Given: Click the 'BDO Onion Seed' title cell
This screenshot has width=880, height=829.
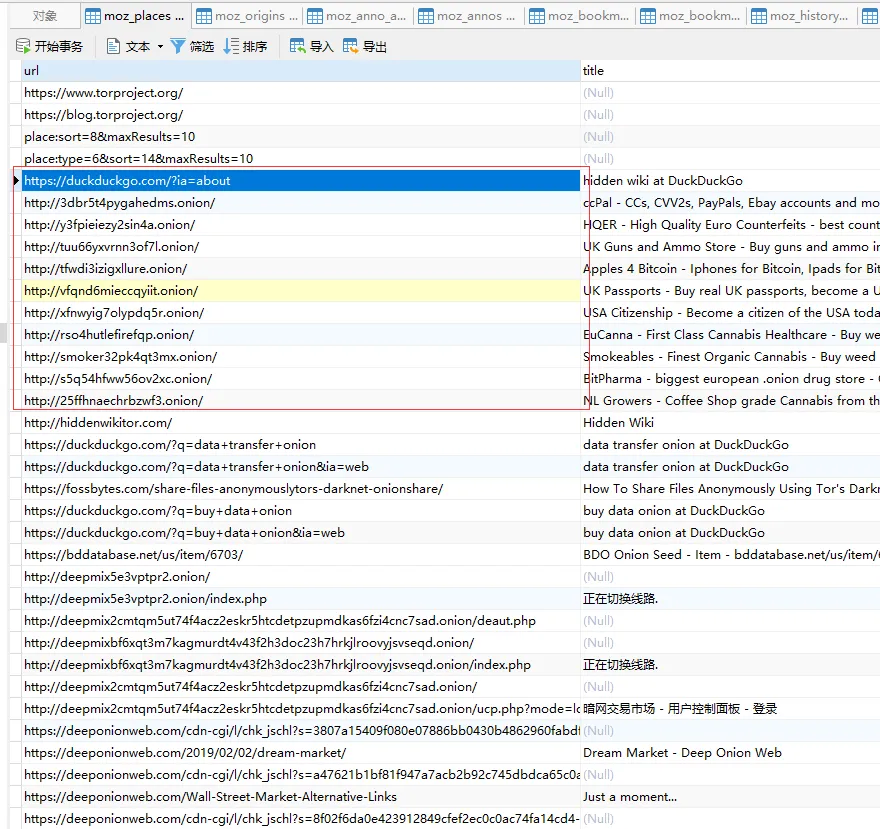Looking at the screenshot, I should (730, 555).
